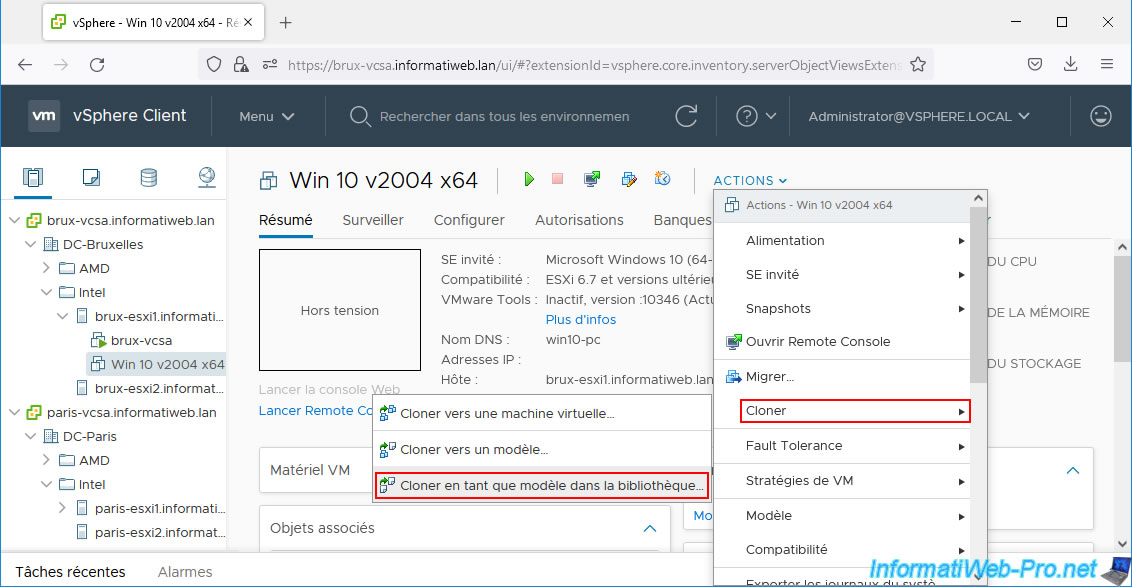Open Stratégies de VM submenu
Screen dimensions: 1132x587
[x=843, y=481]
